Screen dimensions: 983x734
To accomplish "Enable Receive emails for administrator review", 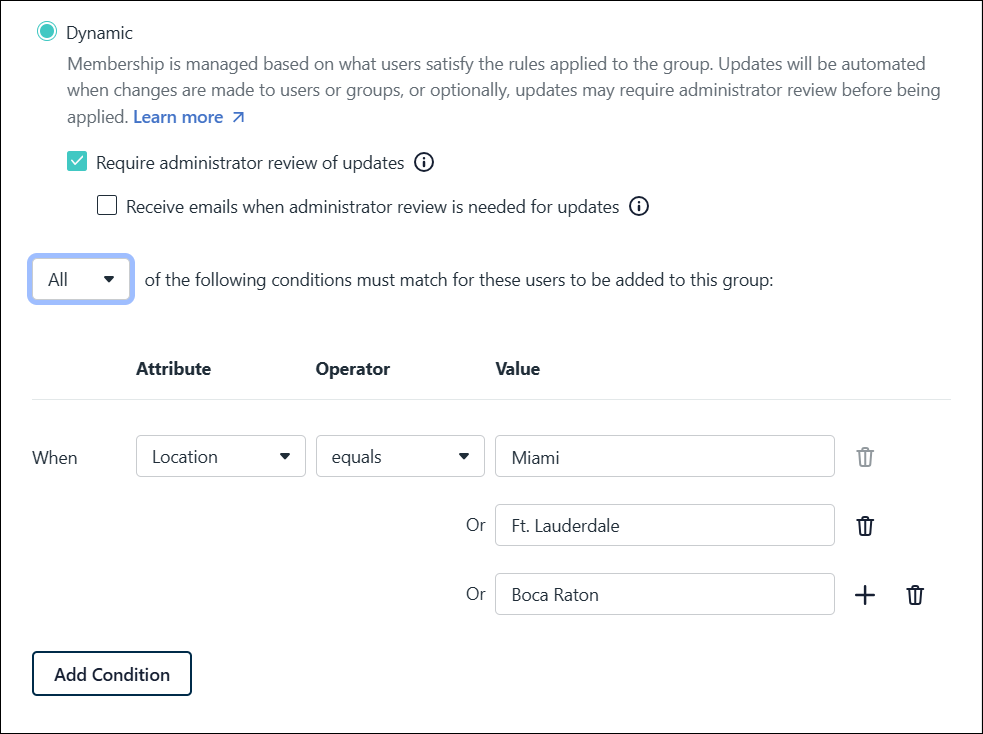I will point(107,207).
